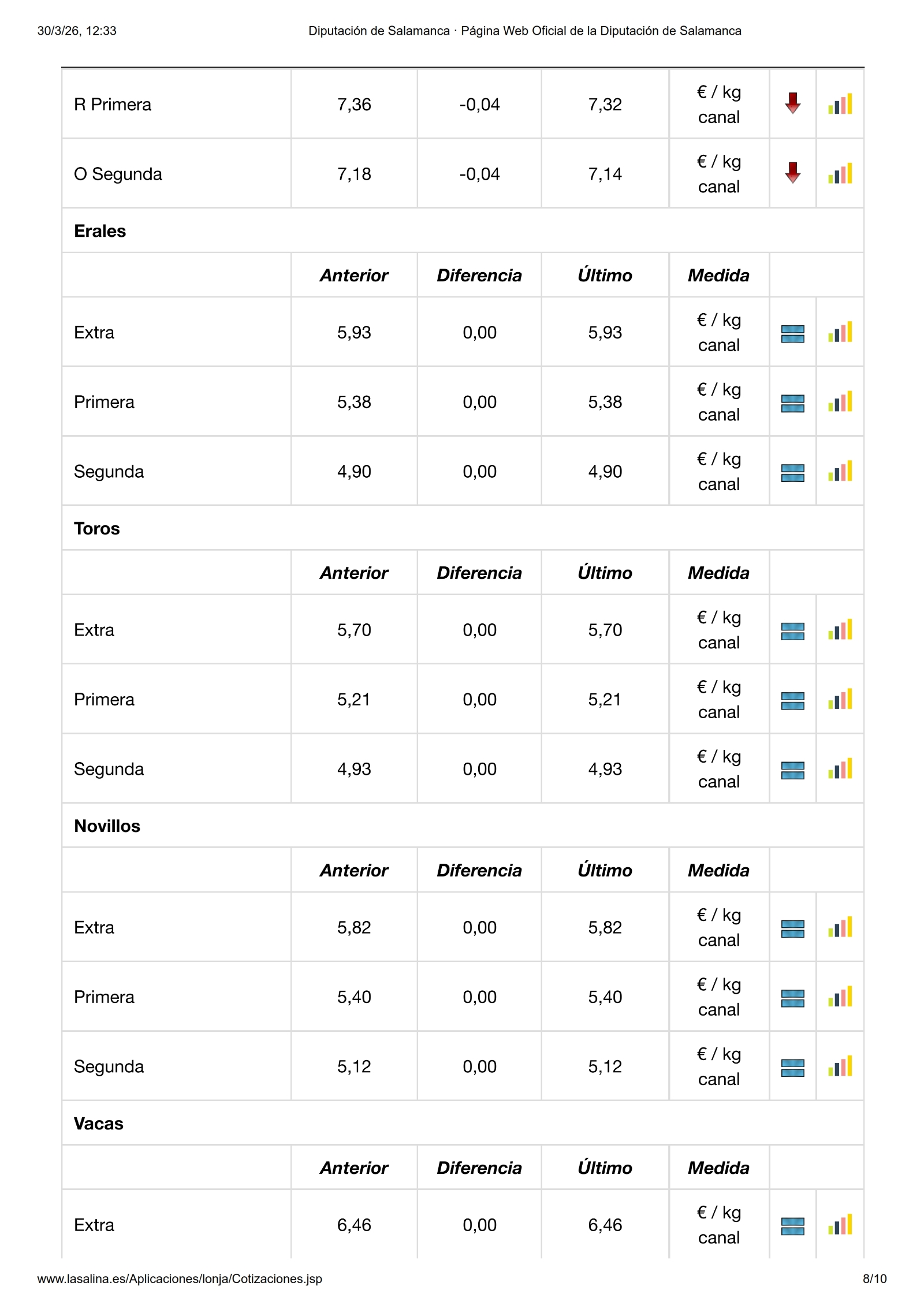Open chart icon for Erales Segunda
This screenshot has width=924, height=1308.
coord(840,471)
